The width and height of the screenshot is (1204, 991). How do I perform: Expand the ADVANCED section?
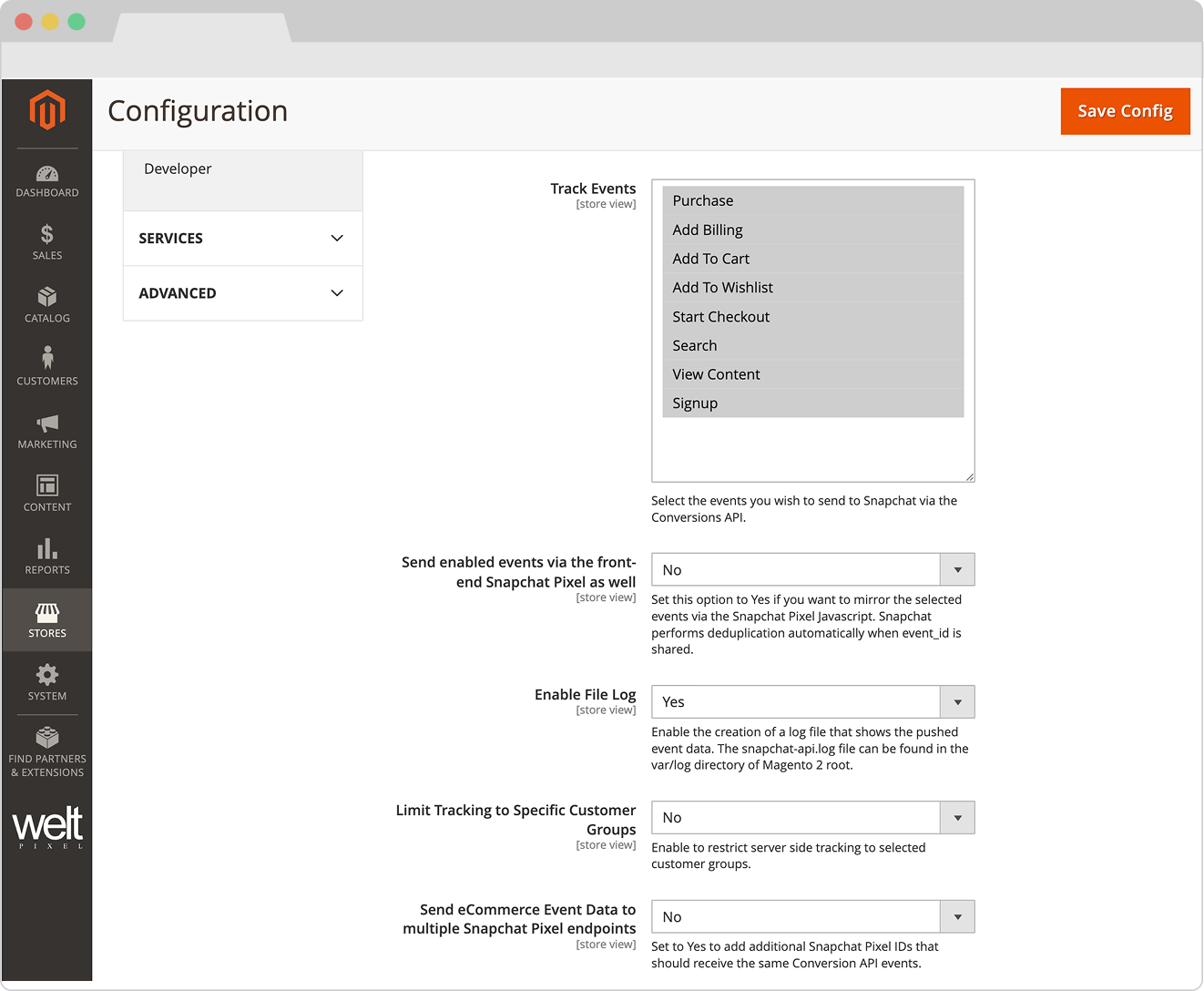pyautogui.click(x=242, y=293)
